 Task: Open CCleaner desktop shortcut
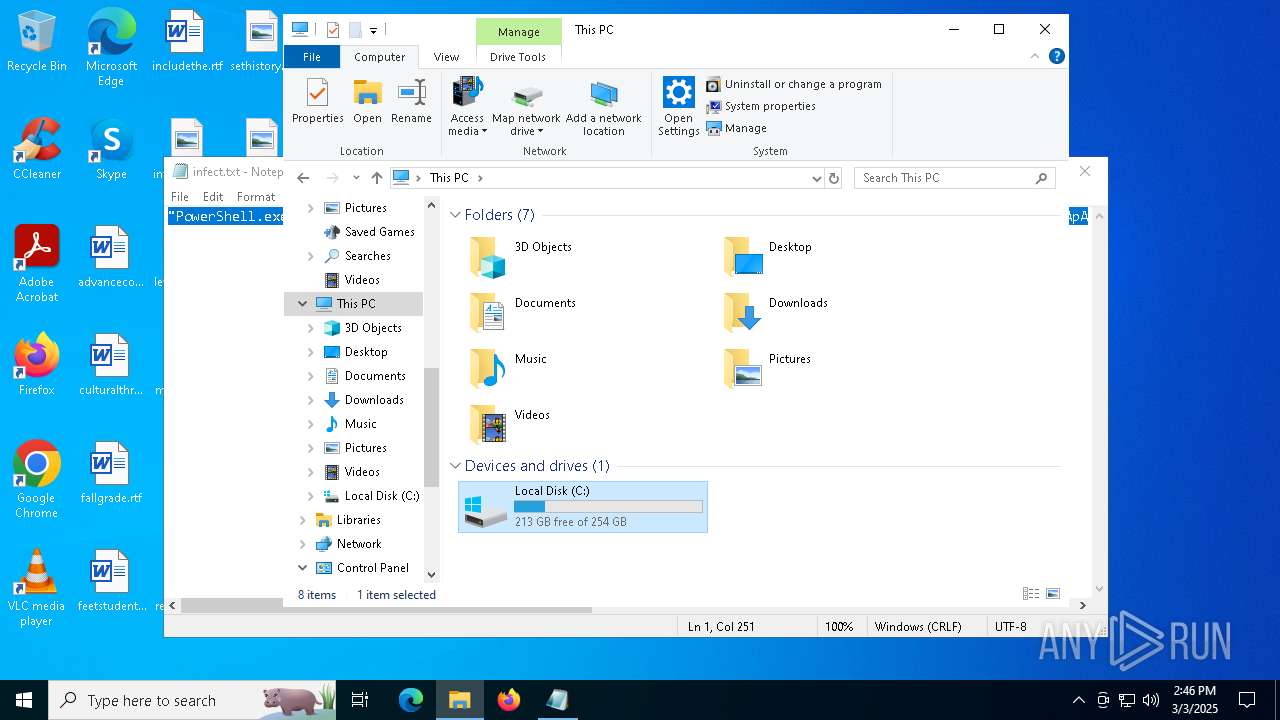(x=37, y=150)
